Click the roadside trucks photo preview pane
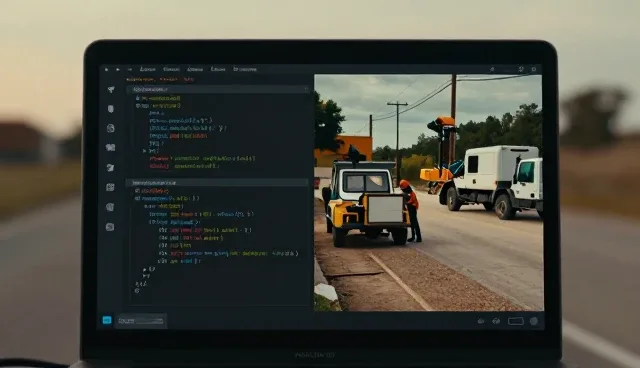 point(429,192)
